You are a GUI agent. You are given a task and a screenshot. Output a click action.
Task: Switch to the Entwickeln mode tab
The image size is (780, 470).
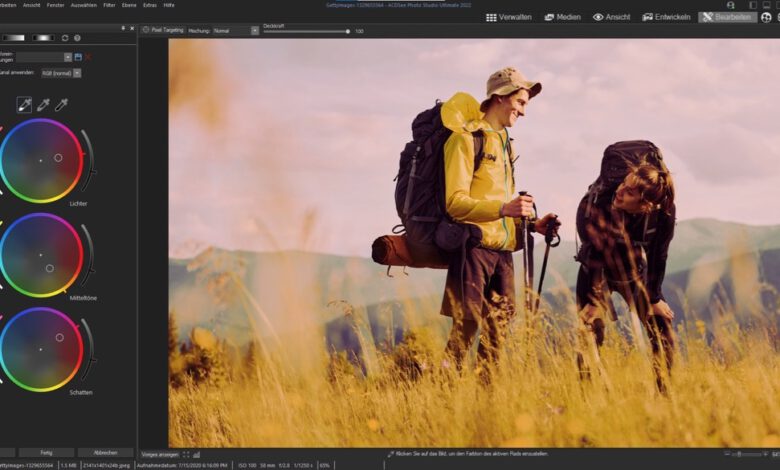coord(666,17)
